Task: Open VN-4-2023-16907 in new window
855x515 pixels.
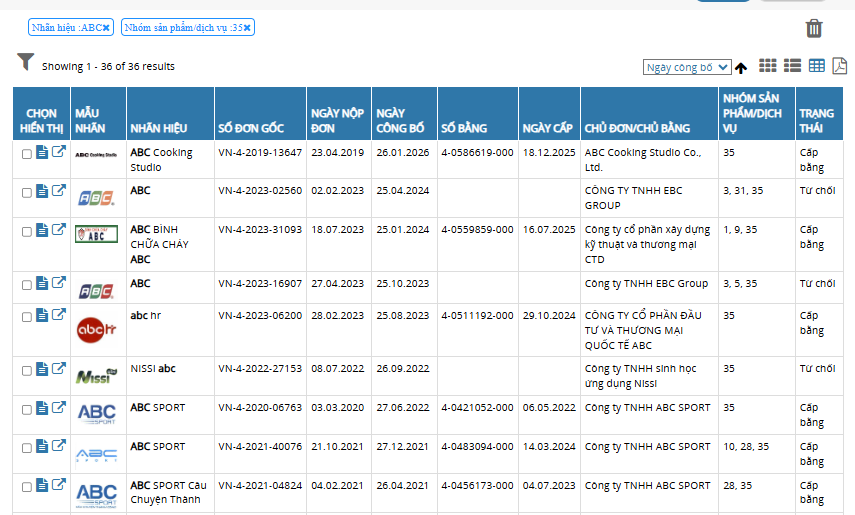Action: tap(59, 283)
